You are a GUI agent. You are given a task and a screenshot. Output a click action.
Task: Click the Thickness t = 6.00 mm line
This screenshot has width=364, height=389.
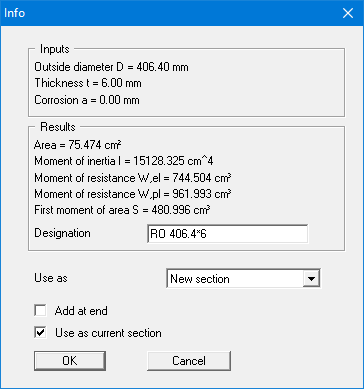(88, 83)
